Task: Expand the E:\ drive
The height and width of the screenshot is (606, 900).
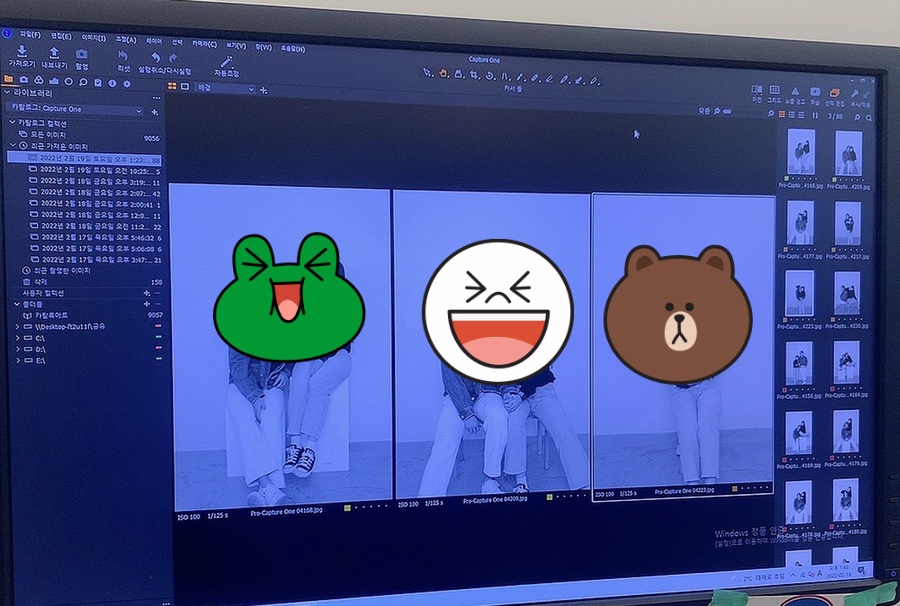Action: click(18, 360)
